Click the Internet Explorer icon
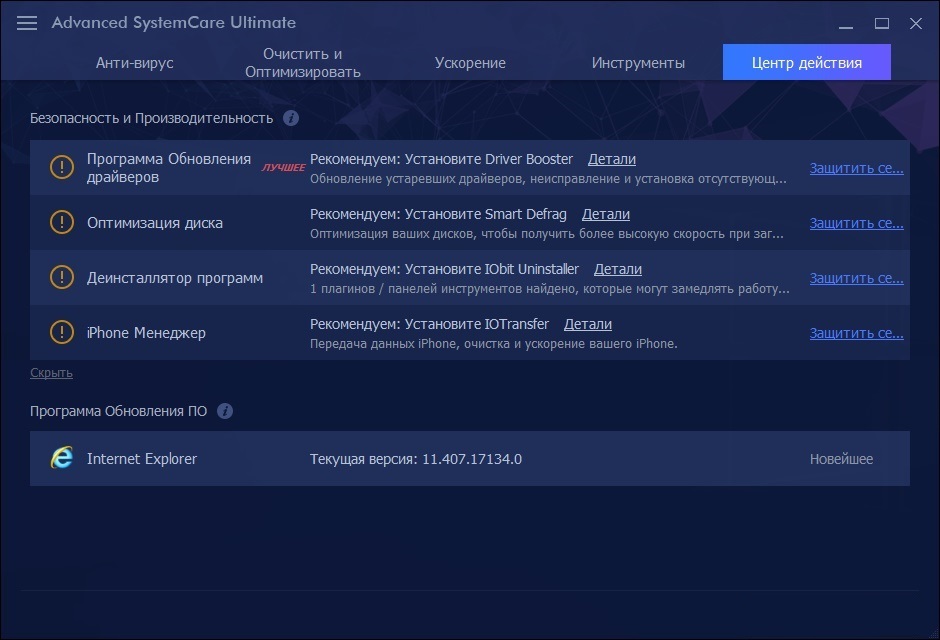Image resolution: width=940 pixels, height=640 pixels. point(62,459)
